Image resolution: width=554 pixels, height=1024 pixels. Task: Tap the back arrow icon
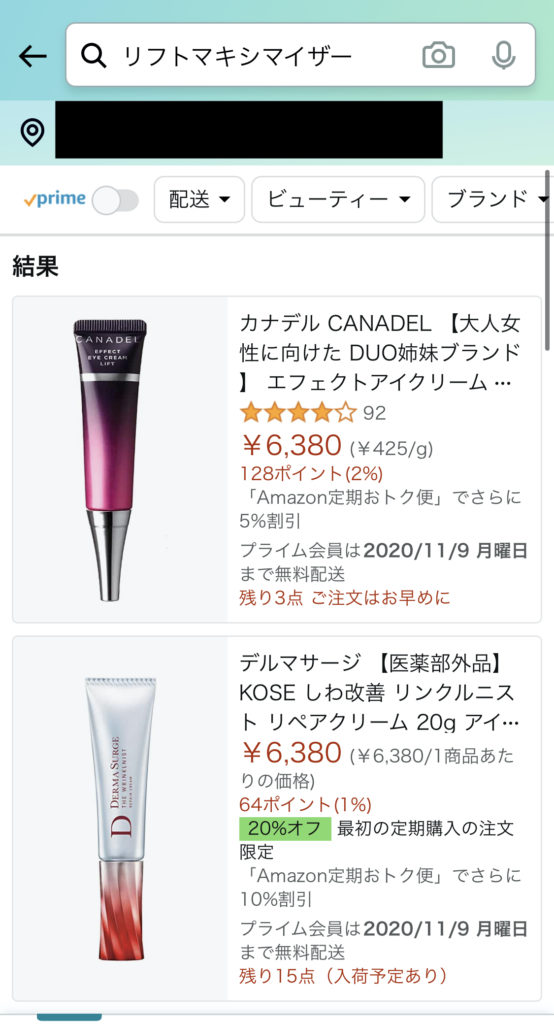tap(33, 56)
